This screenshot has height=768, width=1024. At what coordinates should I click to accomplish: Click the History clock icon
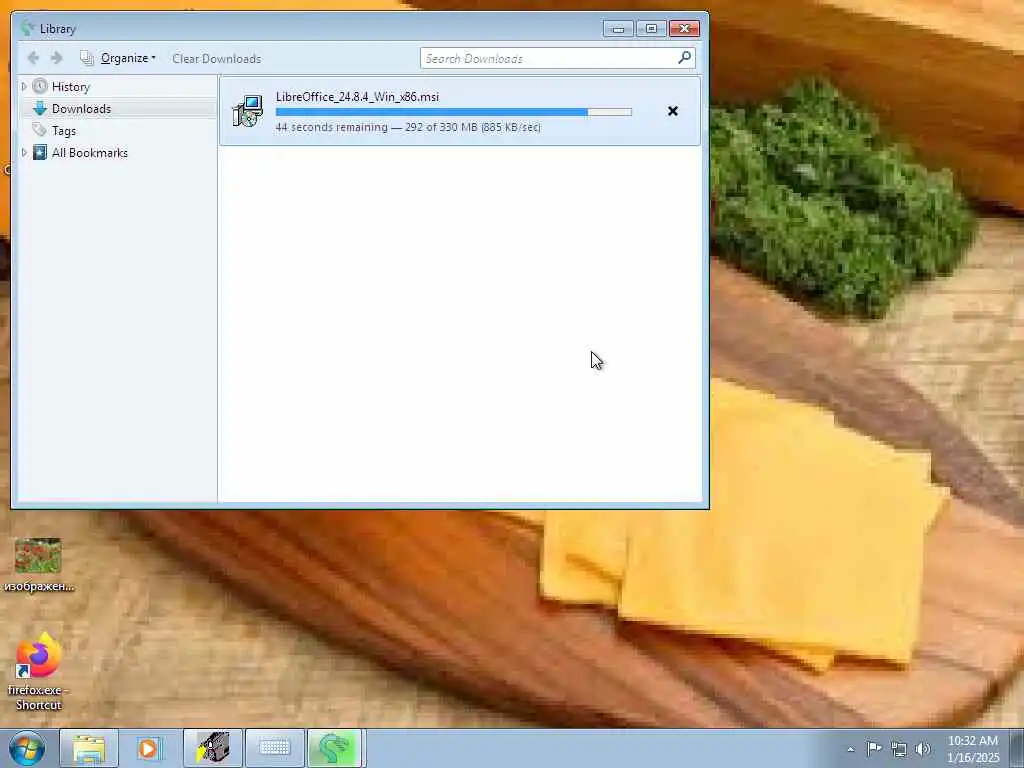[x=40, y=86]
